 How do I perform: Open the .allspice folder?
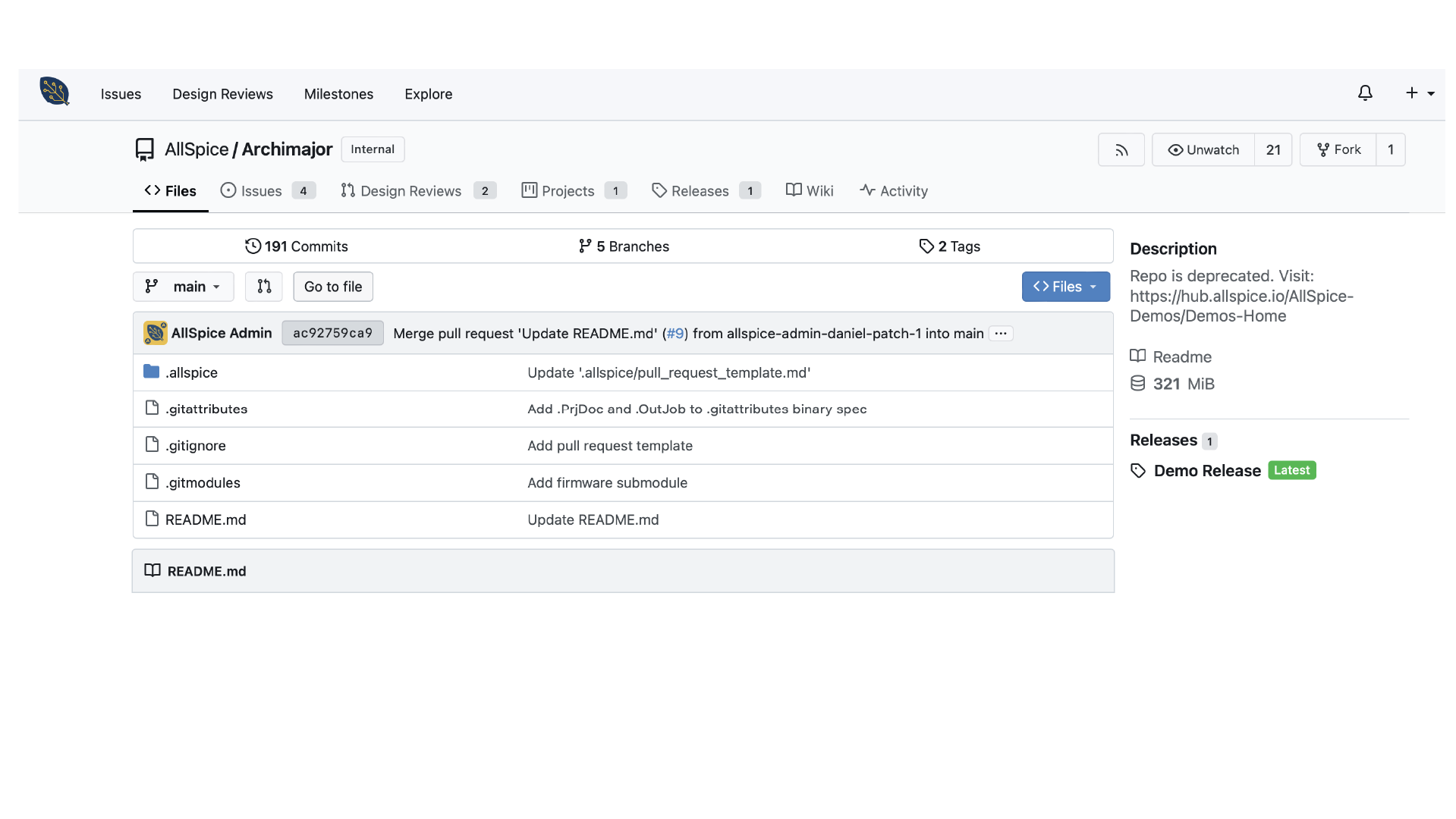(191, 372)
